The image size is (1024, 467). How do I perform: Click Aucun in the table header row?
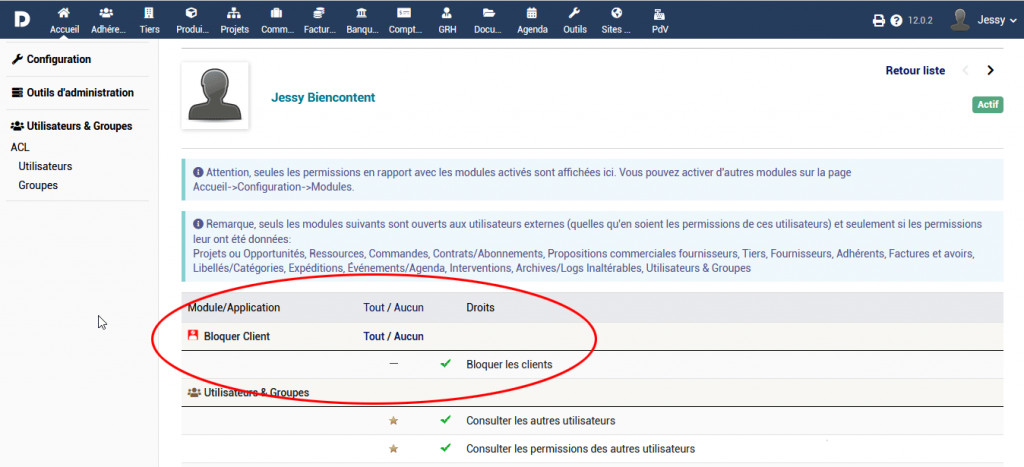(408, 307)
